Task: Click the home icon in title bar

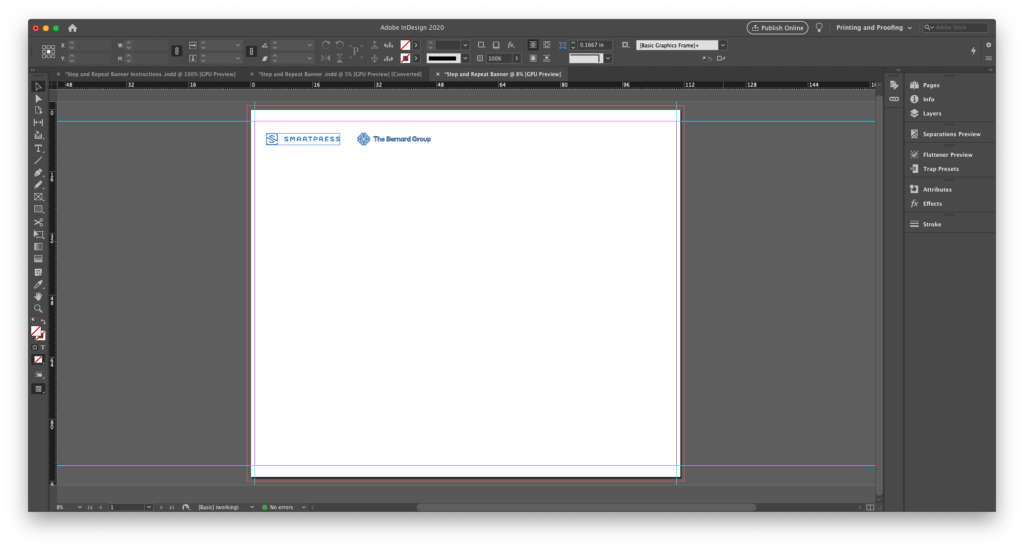Action: click(72, 27)
